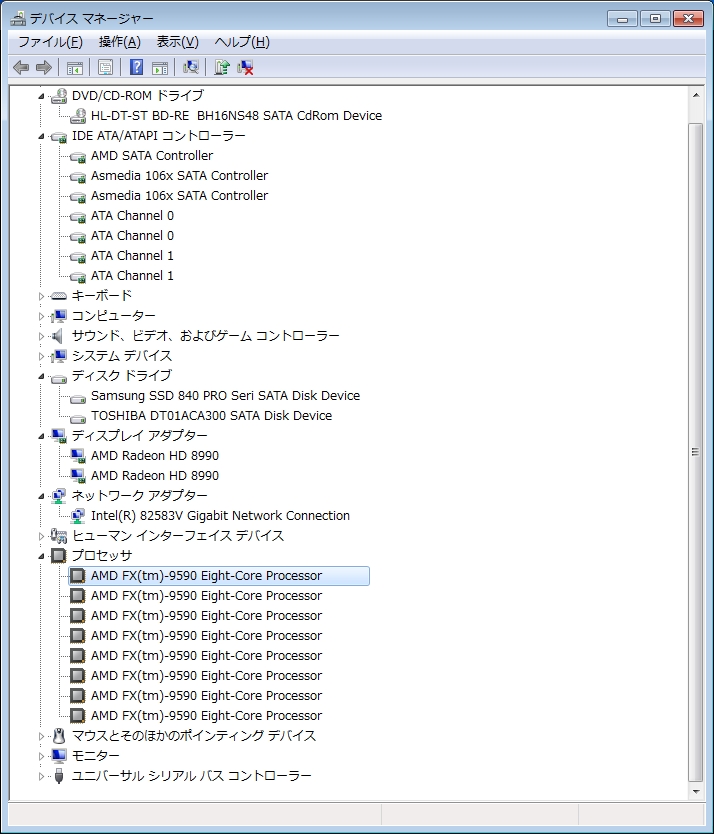Expand the サウンド、ビデオ、およびゲーム コントローラー node
This screenshot has height=834, width=714.
(41, 336)
